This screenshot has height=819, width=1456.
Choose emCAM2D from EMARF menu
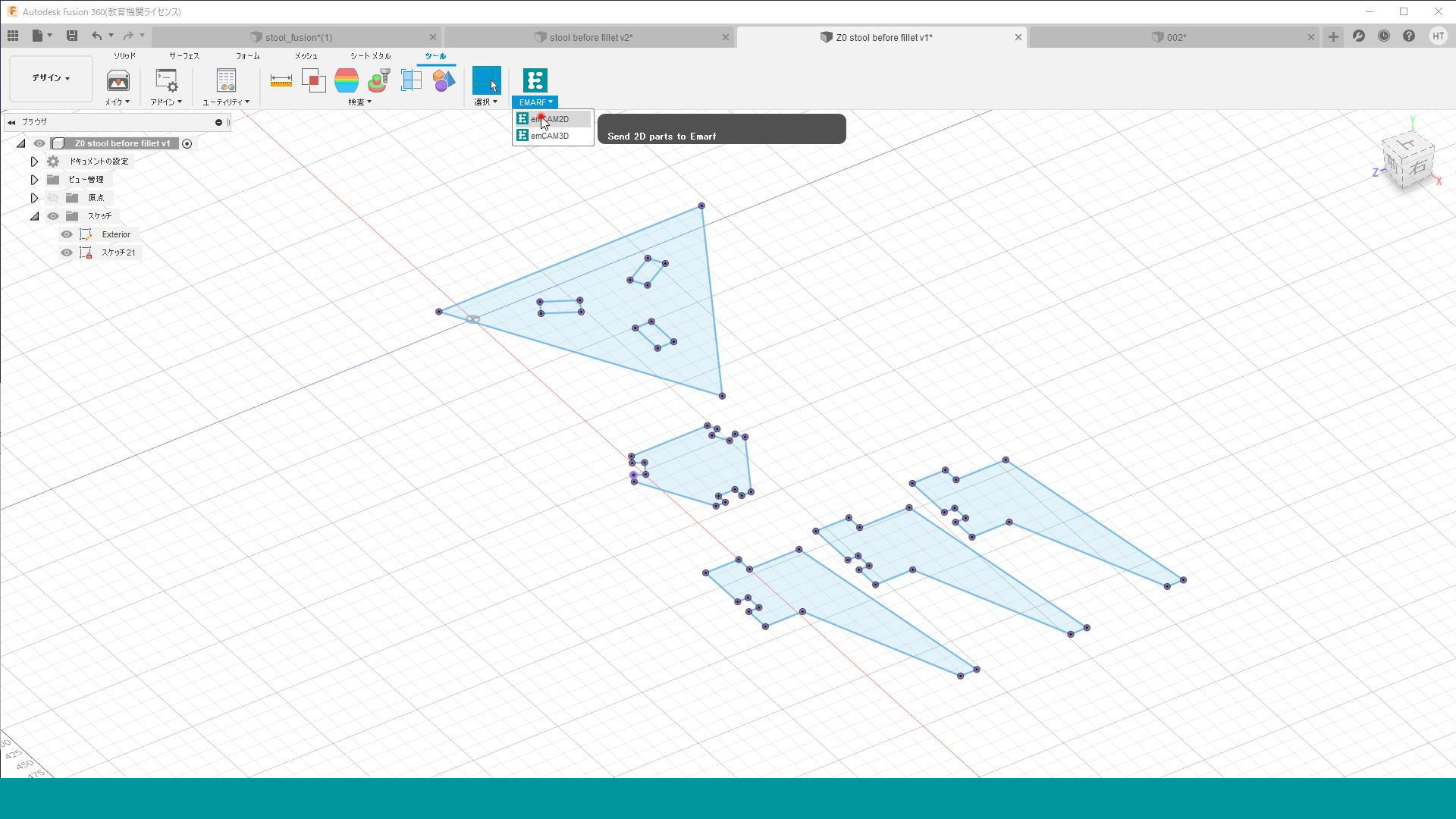coord(552,119)
